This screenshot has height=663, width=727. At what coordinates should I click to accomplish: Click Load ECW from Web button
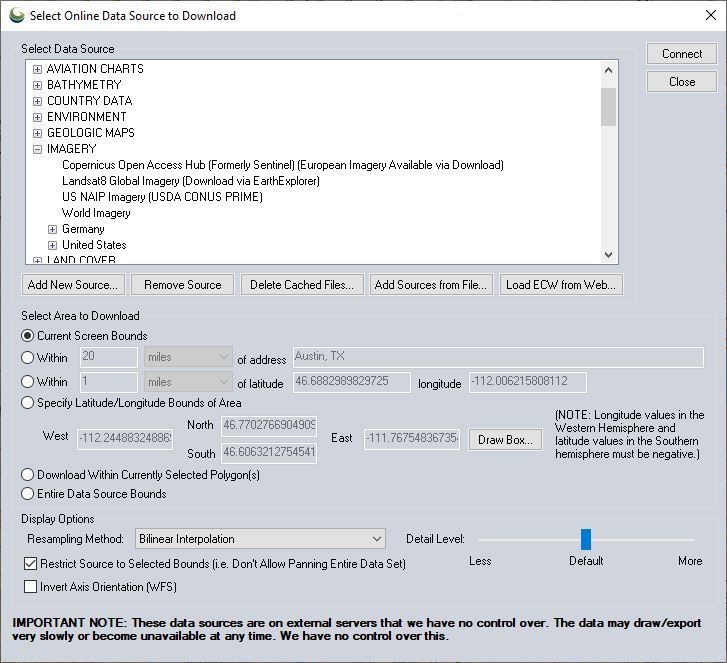(x=561, y=285)
